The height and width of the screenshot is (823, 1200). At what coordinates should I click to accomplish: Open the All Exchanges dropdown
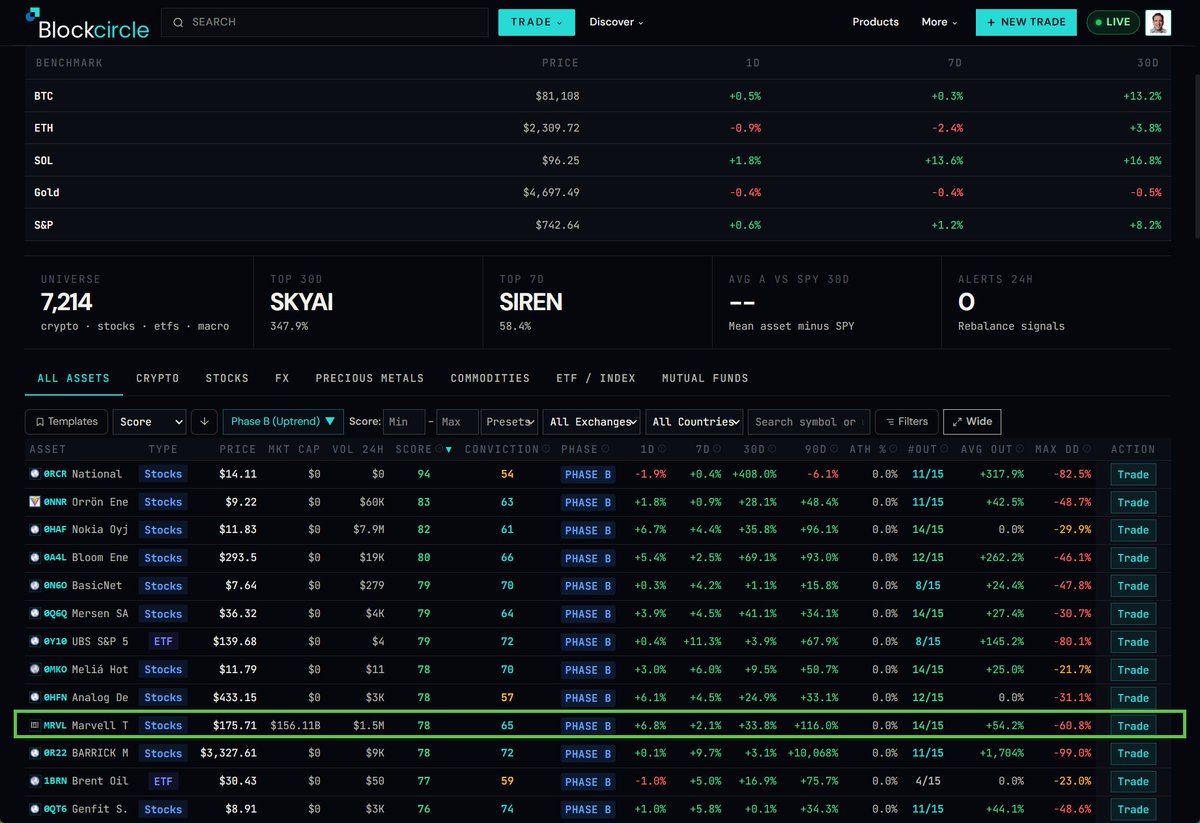click(x=593, y=422)
